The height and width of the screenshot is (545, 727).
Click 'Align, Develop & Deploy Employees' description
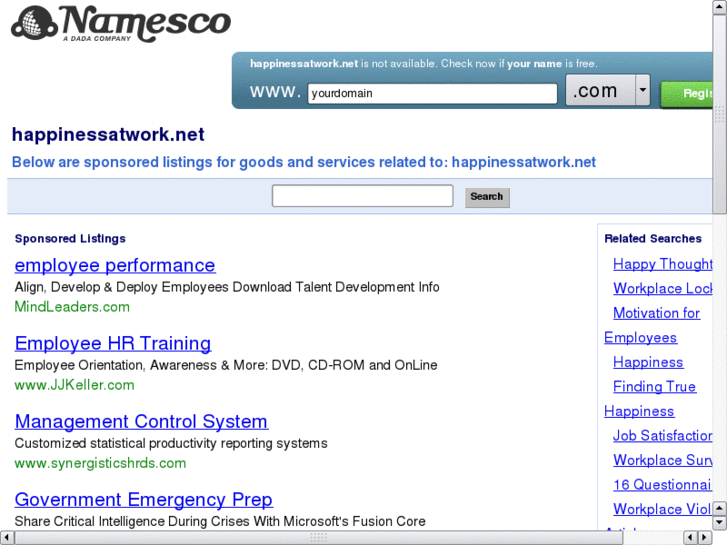tap(227, 287)
